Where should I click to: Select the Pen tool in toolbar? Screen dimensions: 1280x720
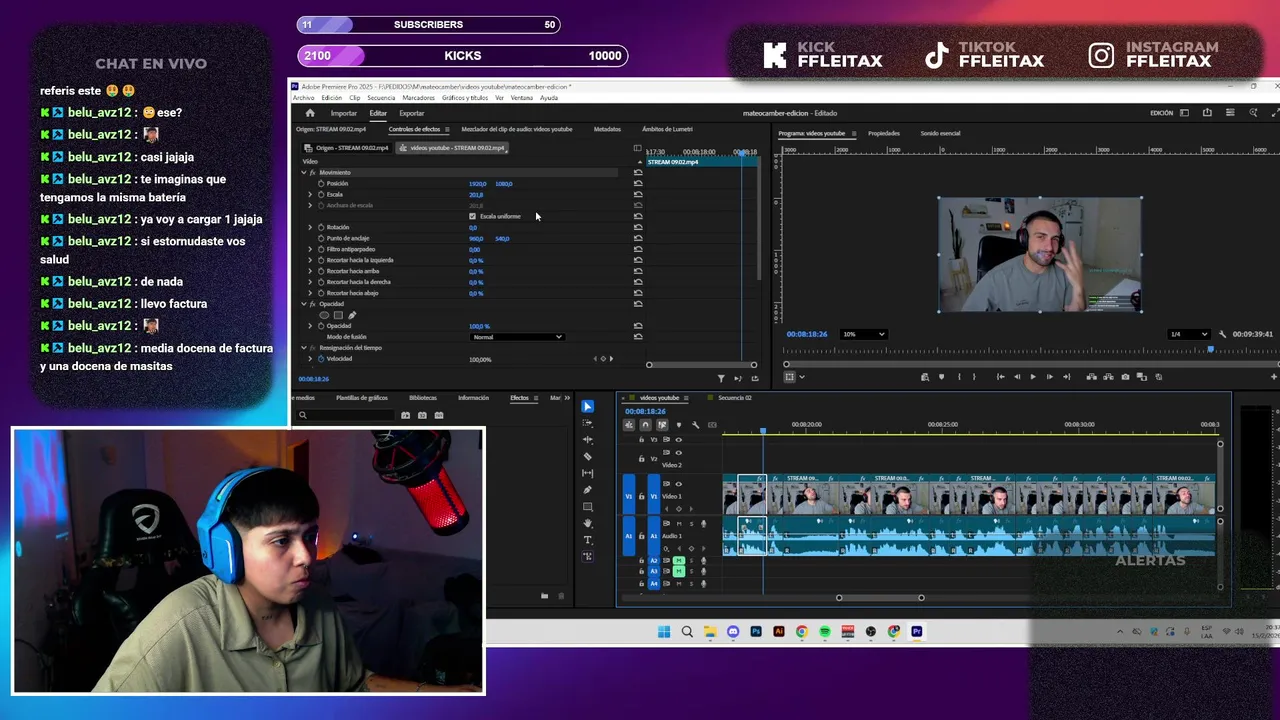click(587, 490)
